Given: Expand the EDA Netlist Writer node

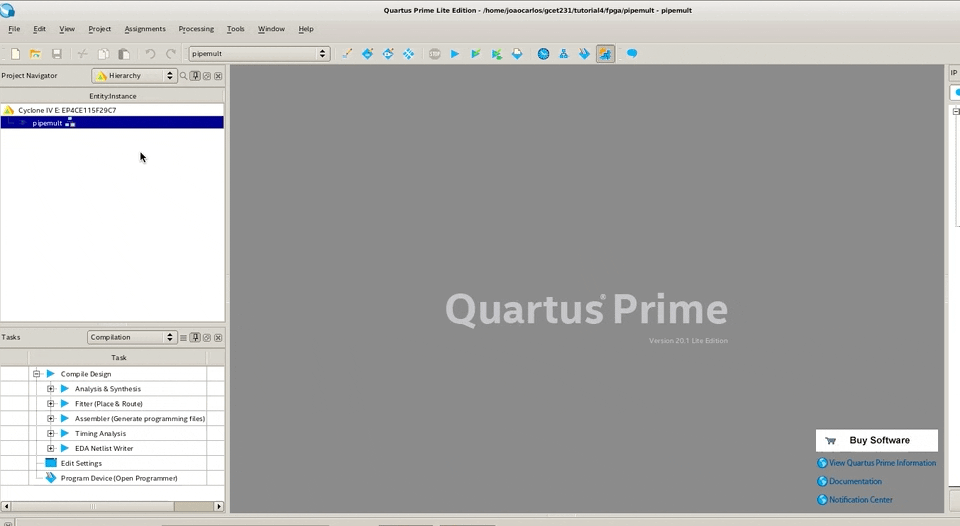Looking at the screenshot, I should click(x=51, y=448).
